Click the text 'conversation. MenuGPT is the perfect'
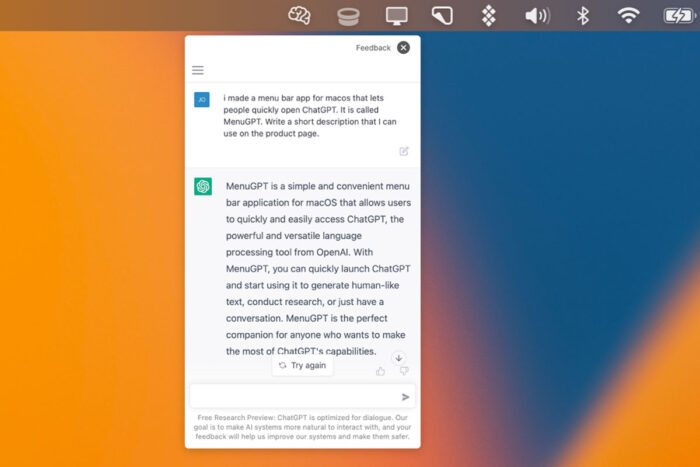This screenshot has width=700, height=467. tap(306, 318)
